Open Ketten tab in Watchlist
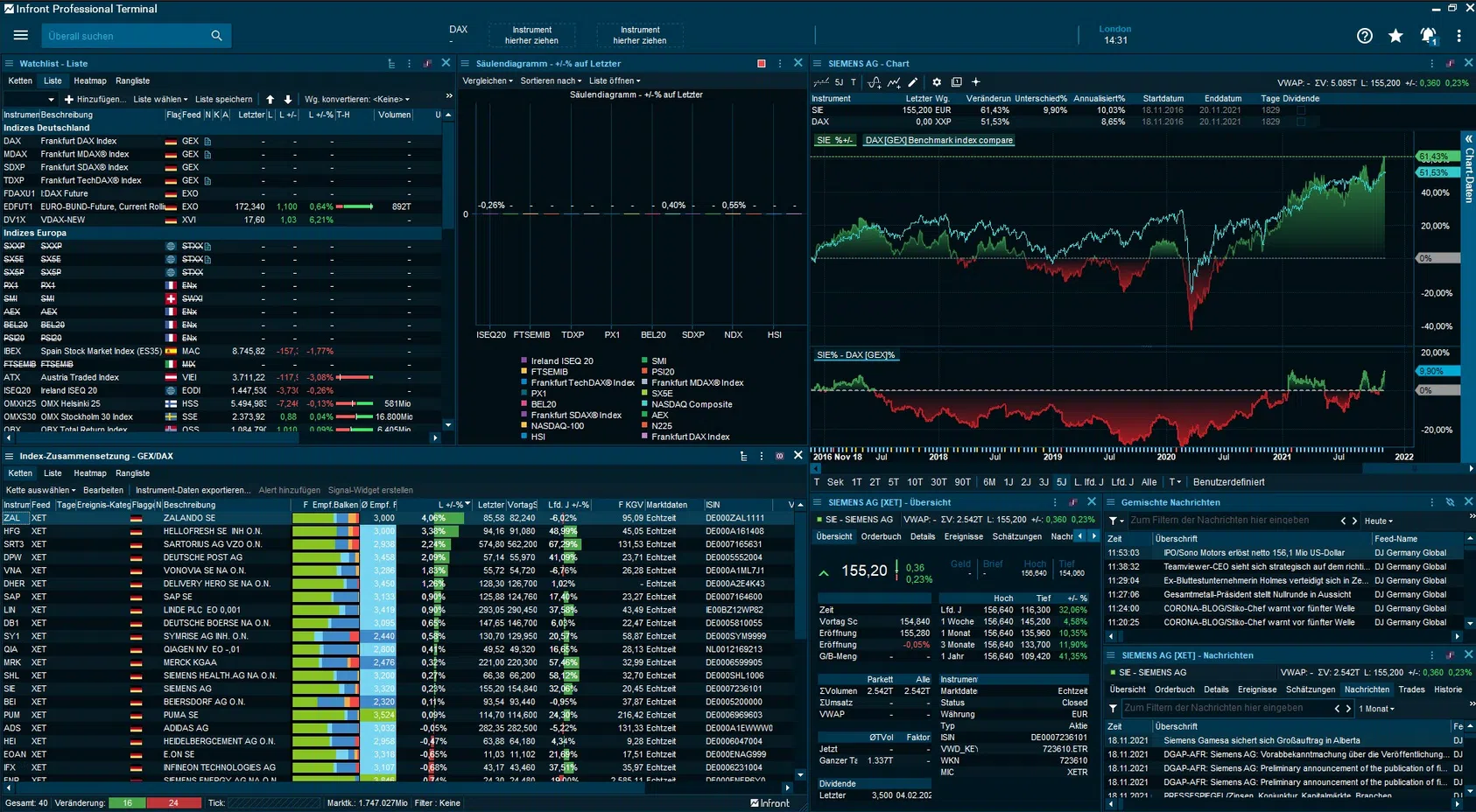Image resolution: width=1476 pixels, height=812 pixels. pyautogui.click(x=20, y=80)
